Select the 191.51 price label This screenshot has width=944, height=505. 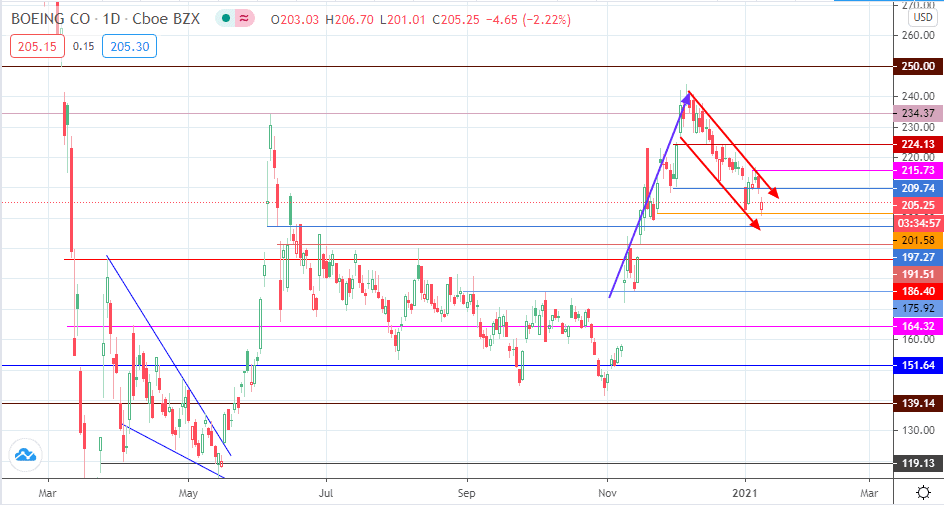(x=918, y=274)
